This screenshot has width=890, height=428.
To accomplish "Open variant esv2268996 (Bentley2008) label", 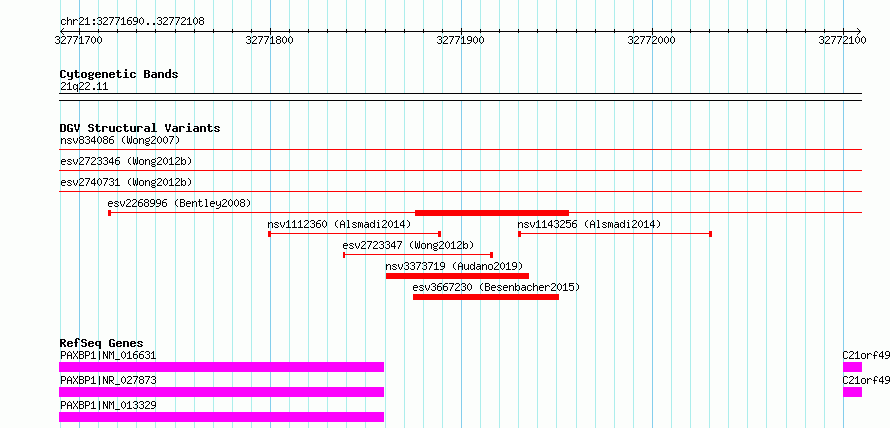I will pos(179,203).
